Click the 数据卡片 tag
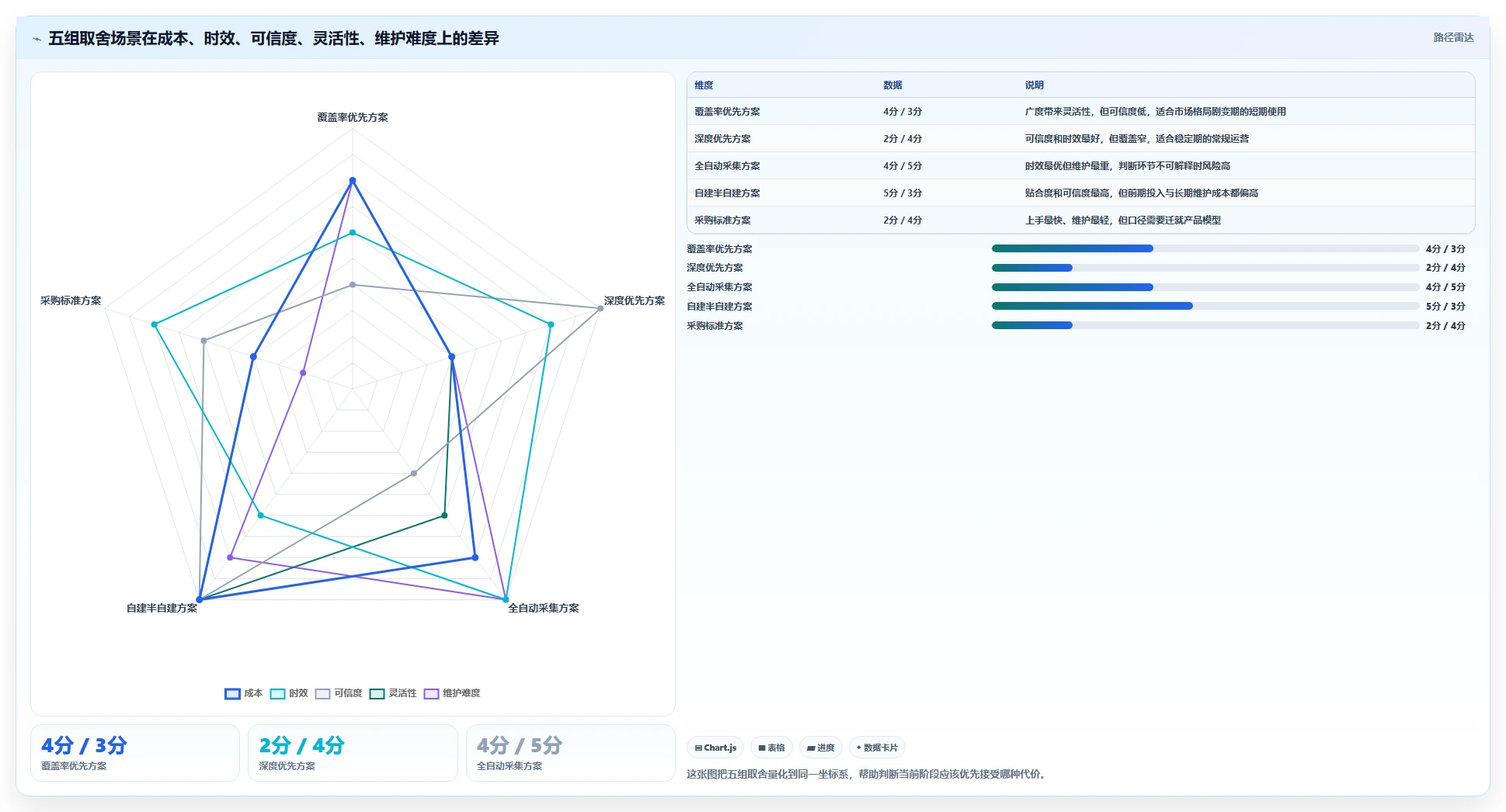The height and width of the screenshot is (812, 1506). [x=877, y=748]
